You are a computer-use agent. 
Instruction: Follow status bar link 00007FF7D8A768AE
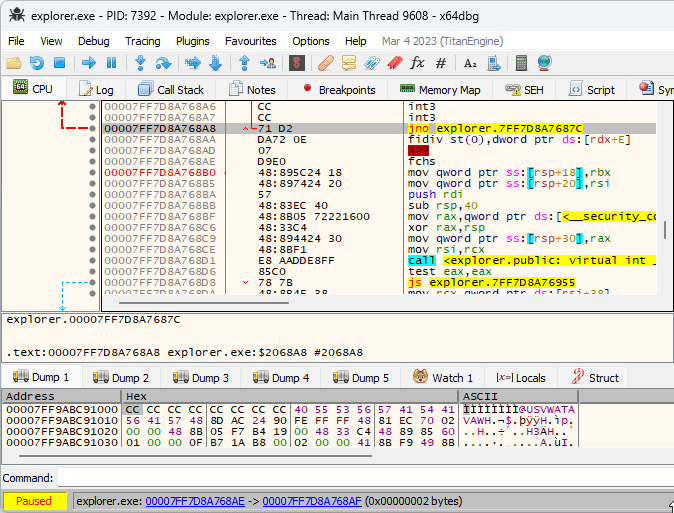pyautogui.click(x=195, y=501)
